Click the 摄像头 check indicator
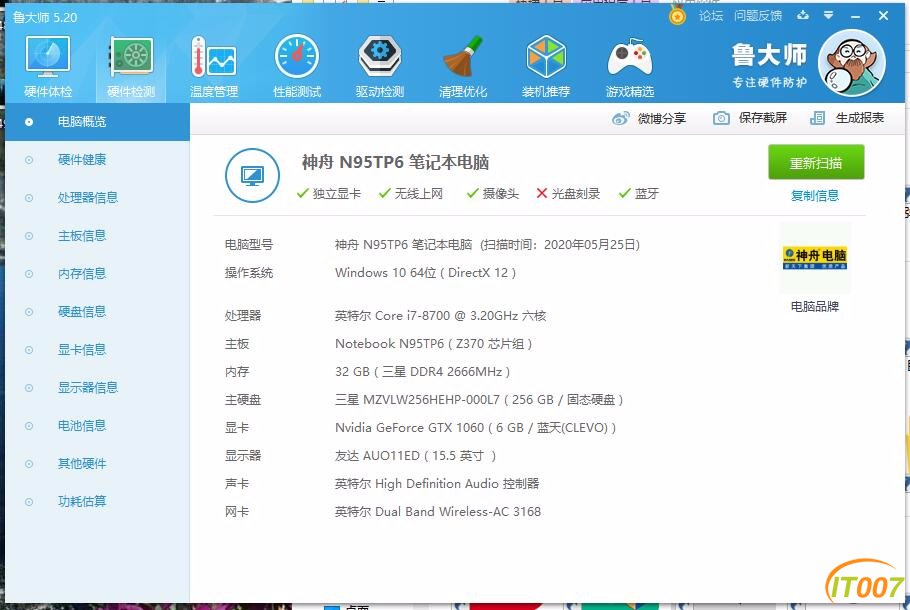 [493, 194]
